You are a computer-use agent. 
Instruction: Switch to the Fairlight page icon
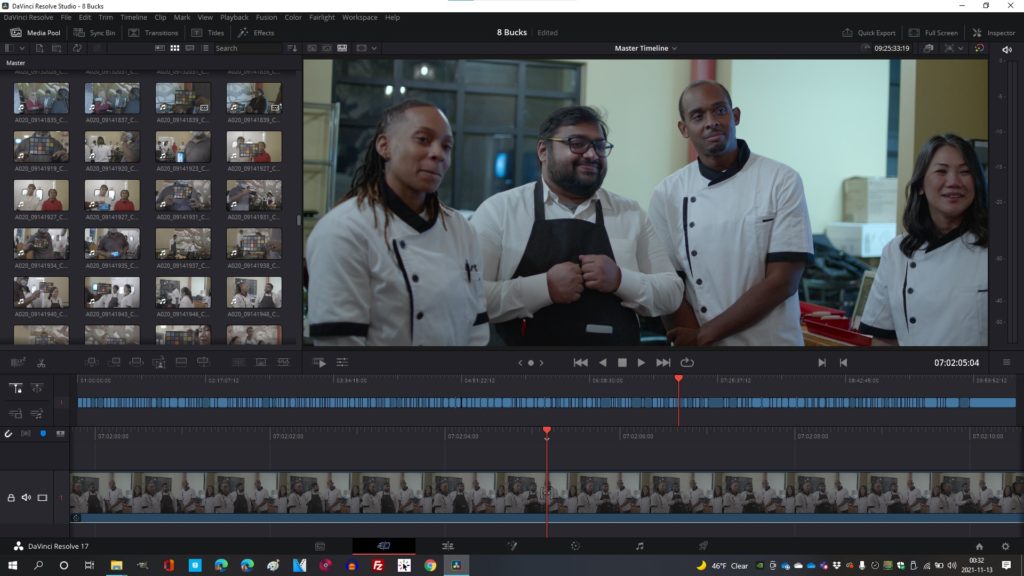coord(639,546)
